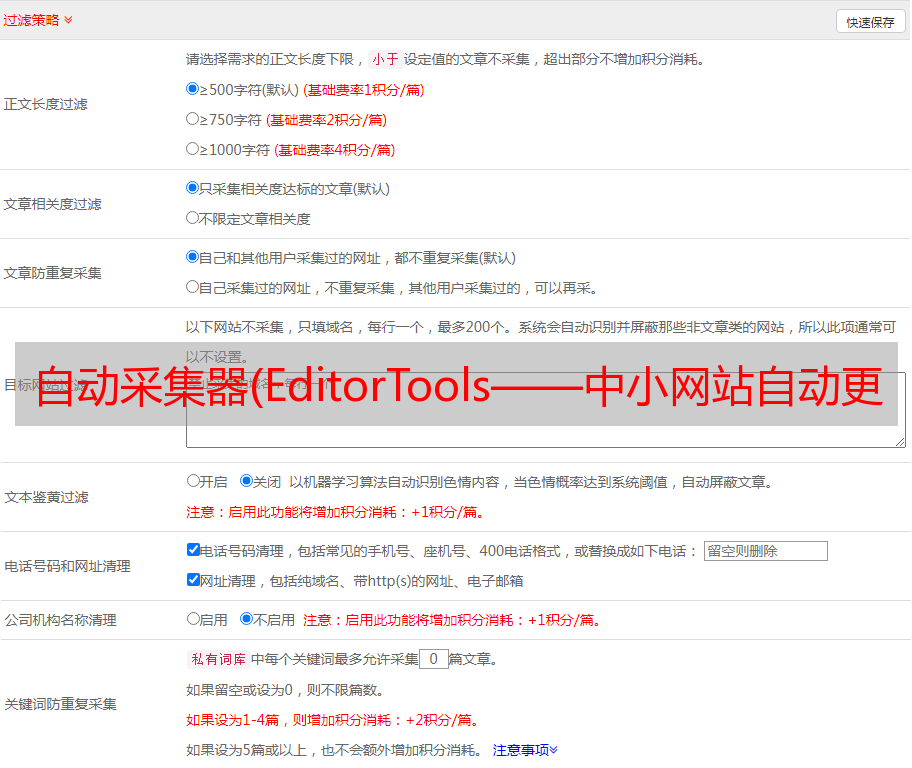Select ≥1000字符 length option
Image resolution: width=912 pixels, height=768 pixels.
pos(193,149)
